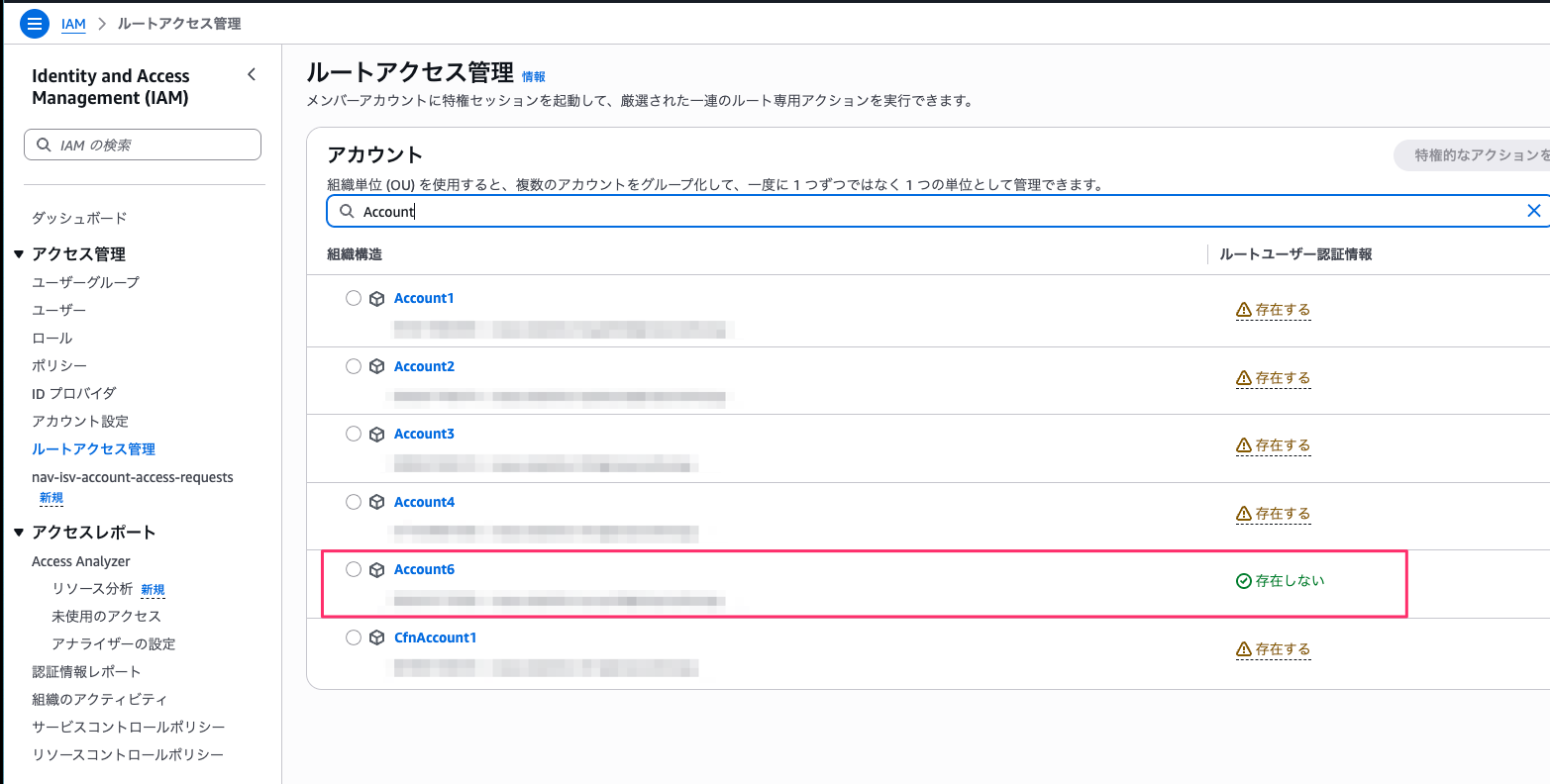Image resolution: width=1550 pixels, height=784 pixels.
Task: Open the navigation hamburger menu
Action: click(34, 23)
